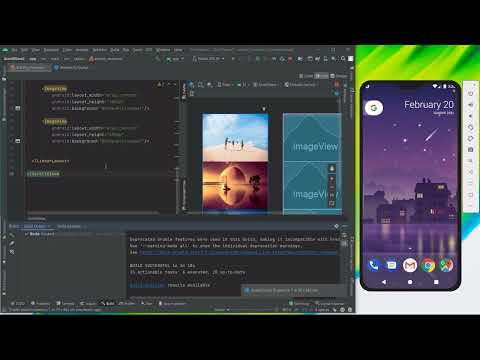The height and width of the screenshot is (360, 480).
Task: Click the emulator power button icon
Action: point(471,94)
